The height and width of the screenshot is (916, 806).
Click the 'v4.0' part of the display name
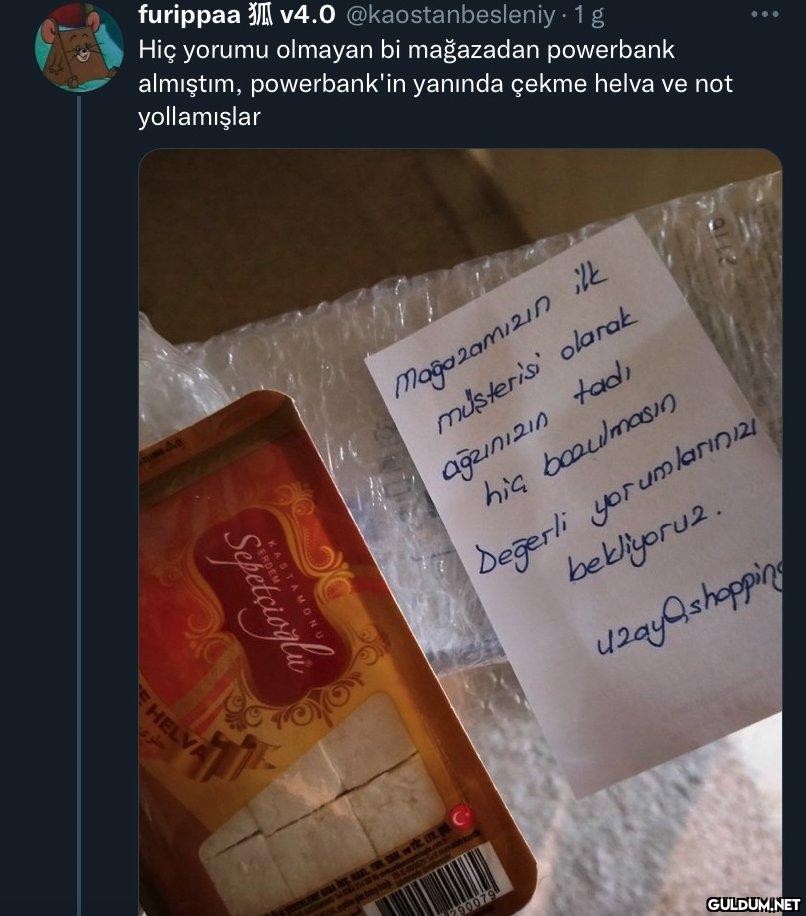coord(308,15)
